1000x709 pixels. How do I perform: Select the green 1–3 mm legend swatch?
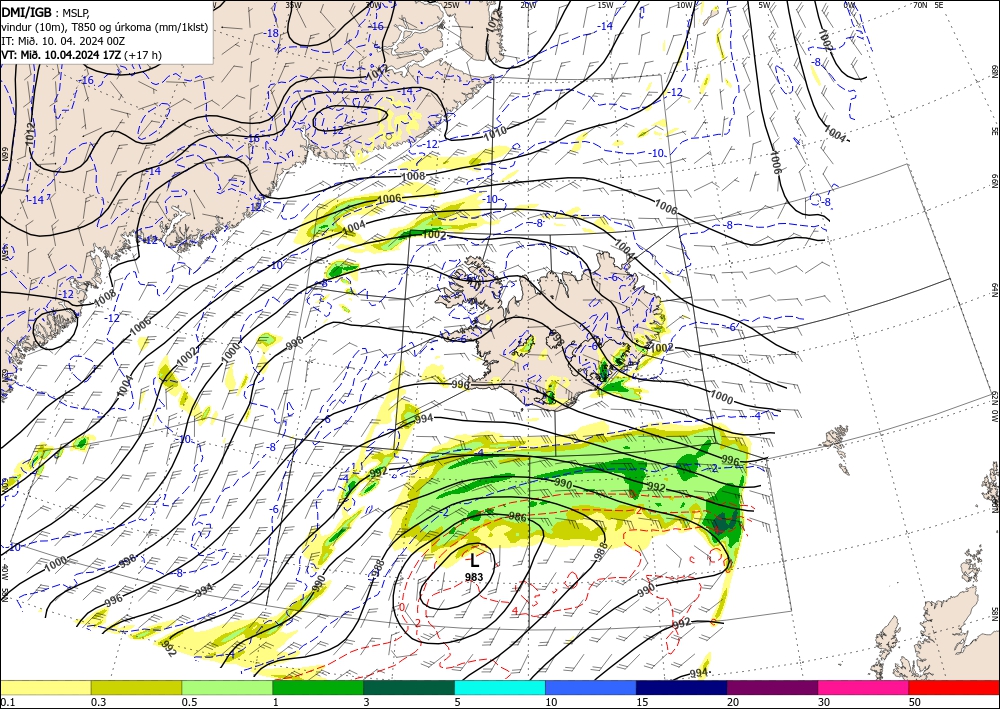click(318, 687)
